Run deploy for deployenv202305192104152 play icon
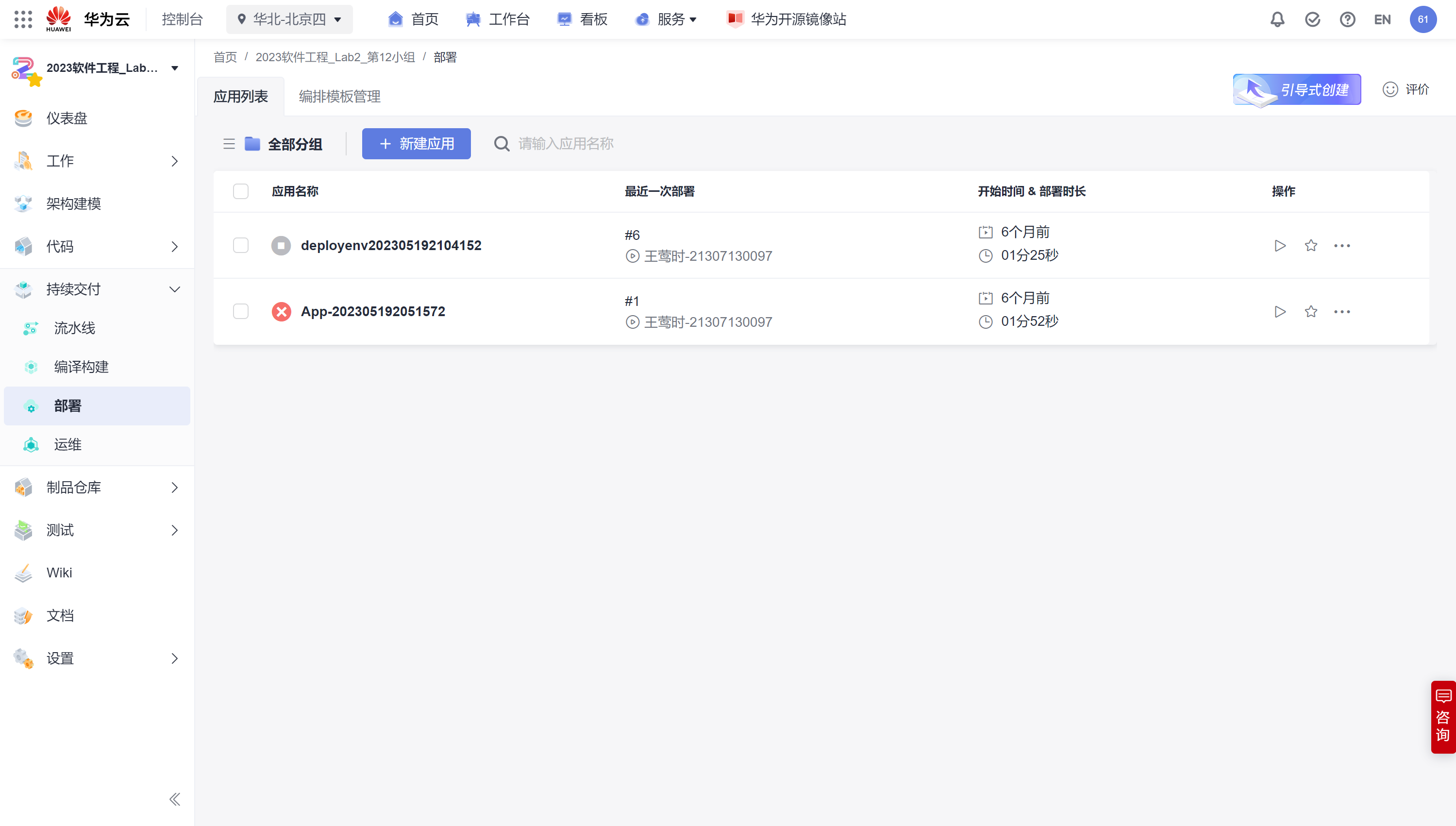 click(1280, 246)
